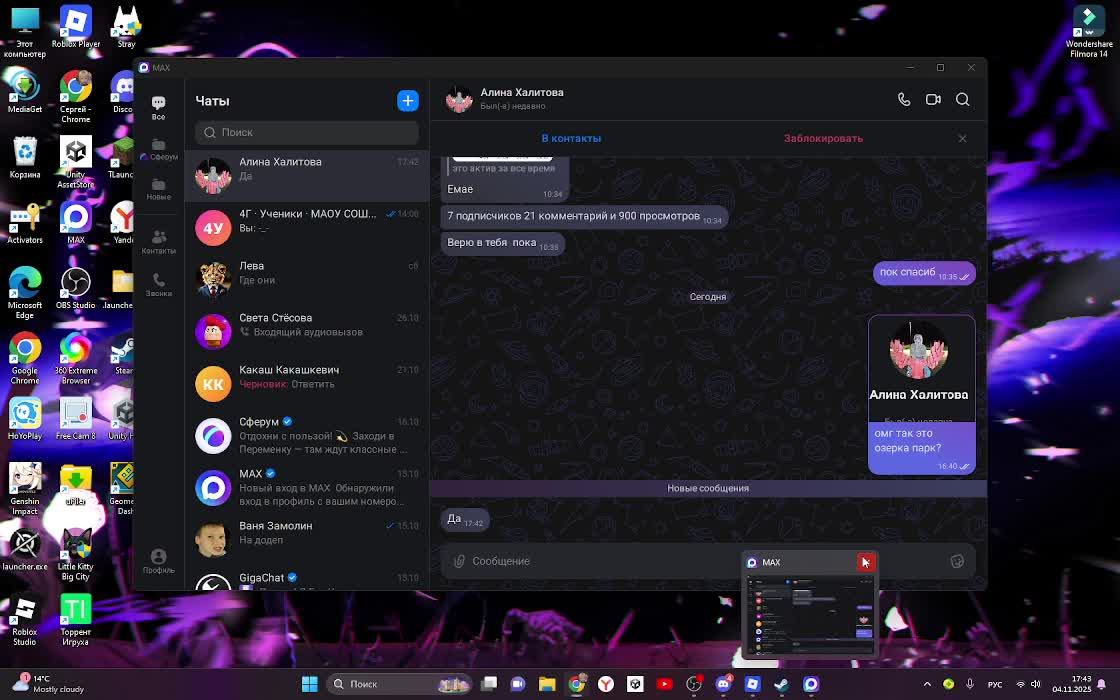This screenshot has width=1120, height=700.
Task: Open the chat with Ваня Замолин
Action: coord(307,540)
